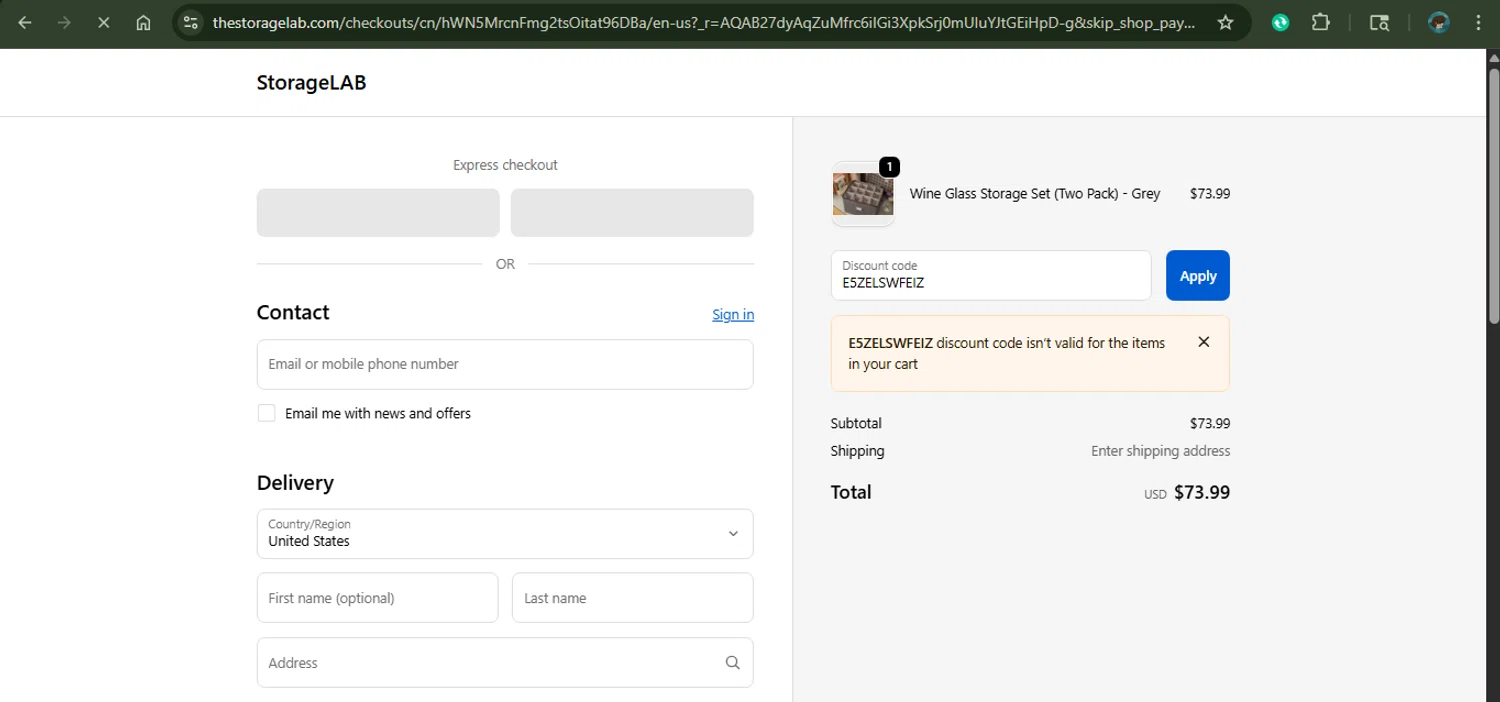The width and height of the screenshot is (1500, 702).
Task: Open the Chrome three-dot menu
Action: click(1478, 23)
